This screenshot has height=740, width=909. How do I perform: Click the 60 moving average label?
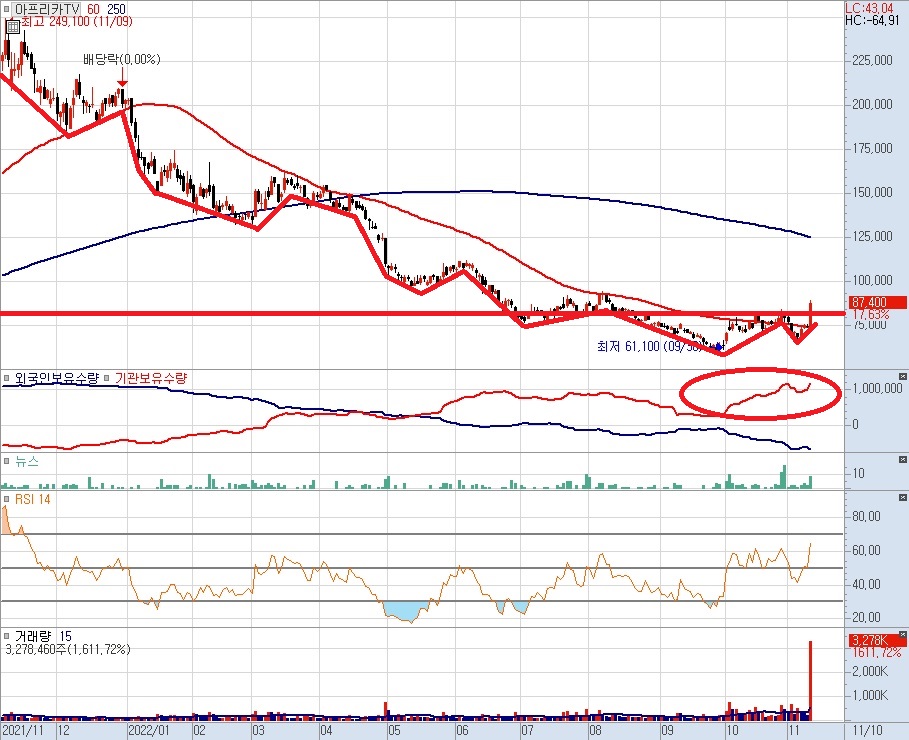[x=93, y=9]
